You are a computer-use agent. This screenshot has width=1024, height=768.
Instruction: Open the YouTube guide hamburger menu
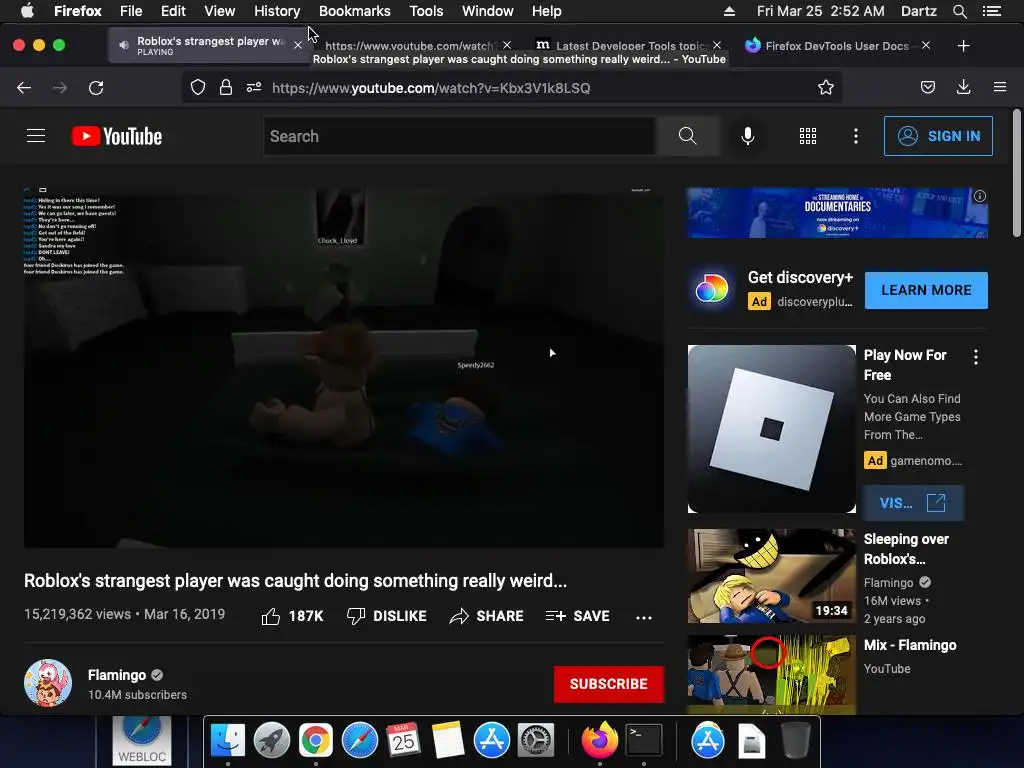tap(36, 136)
